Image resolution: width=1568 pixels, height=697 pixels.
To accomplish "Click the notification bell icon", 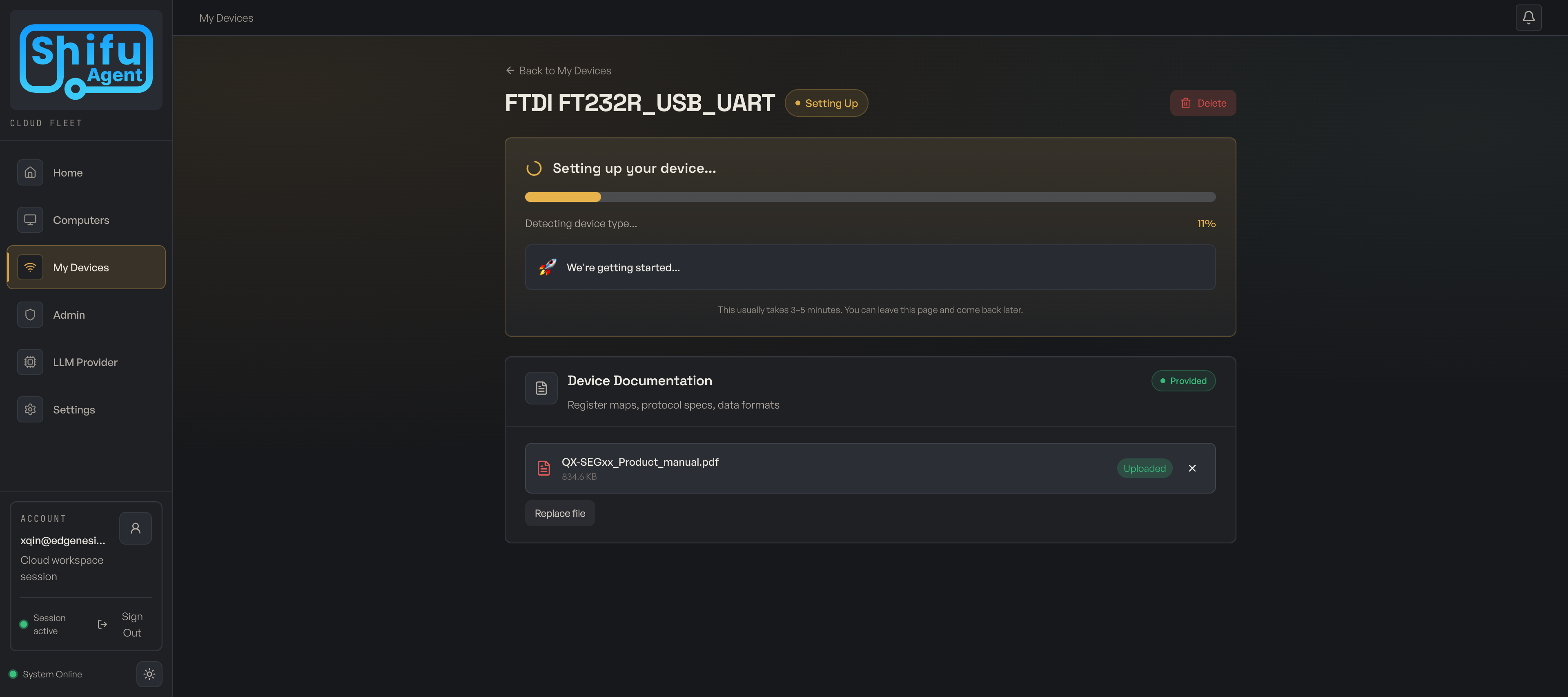I will (1528, 17).
